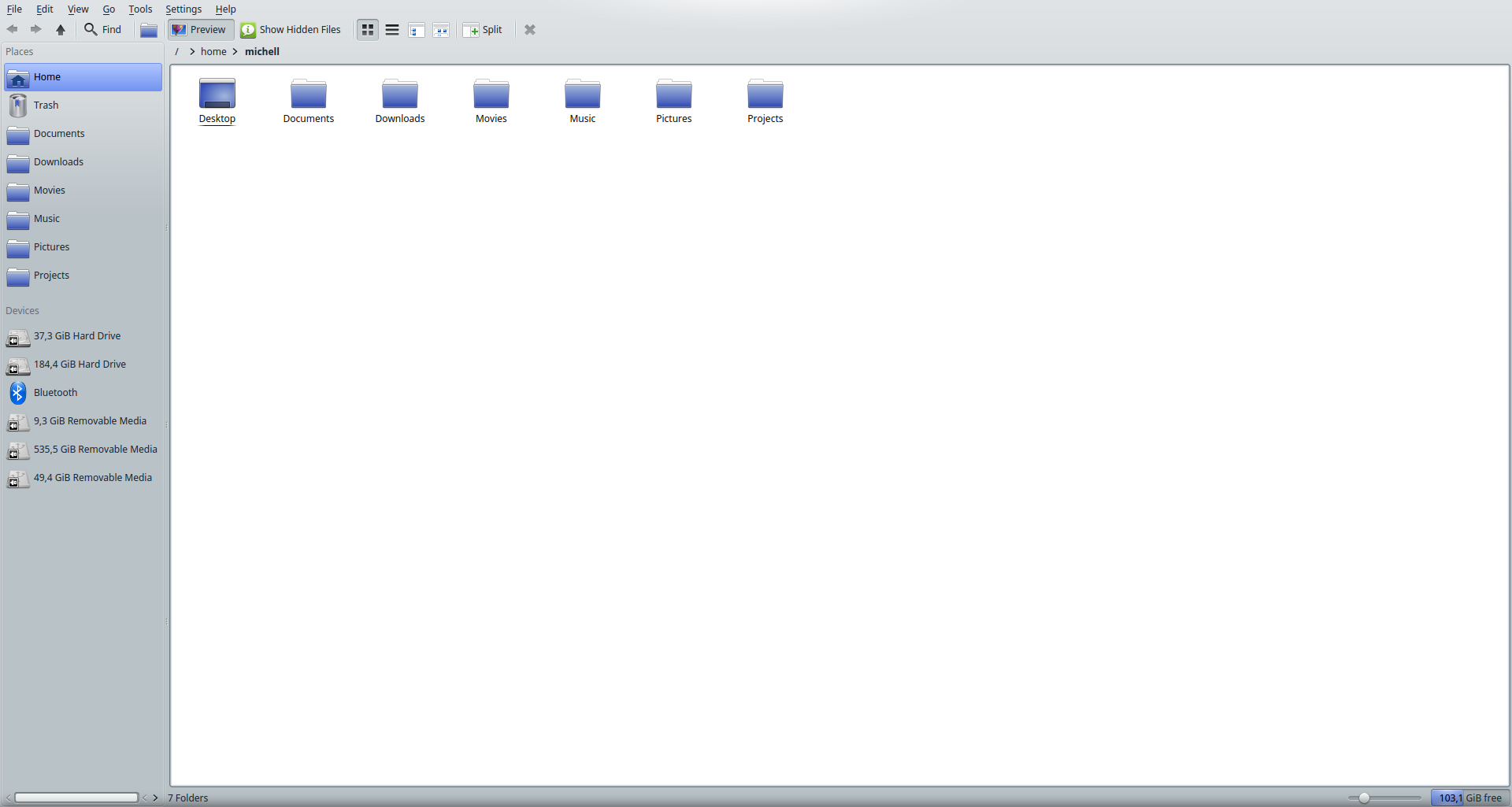The height and width of the screenshot is (807, 1512).
Task: Go back with the left arrow icon
Action: click(x=13, y=29)
